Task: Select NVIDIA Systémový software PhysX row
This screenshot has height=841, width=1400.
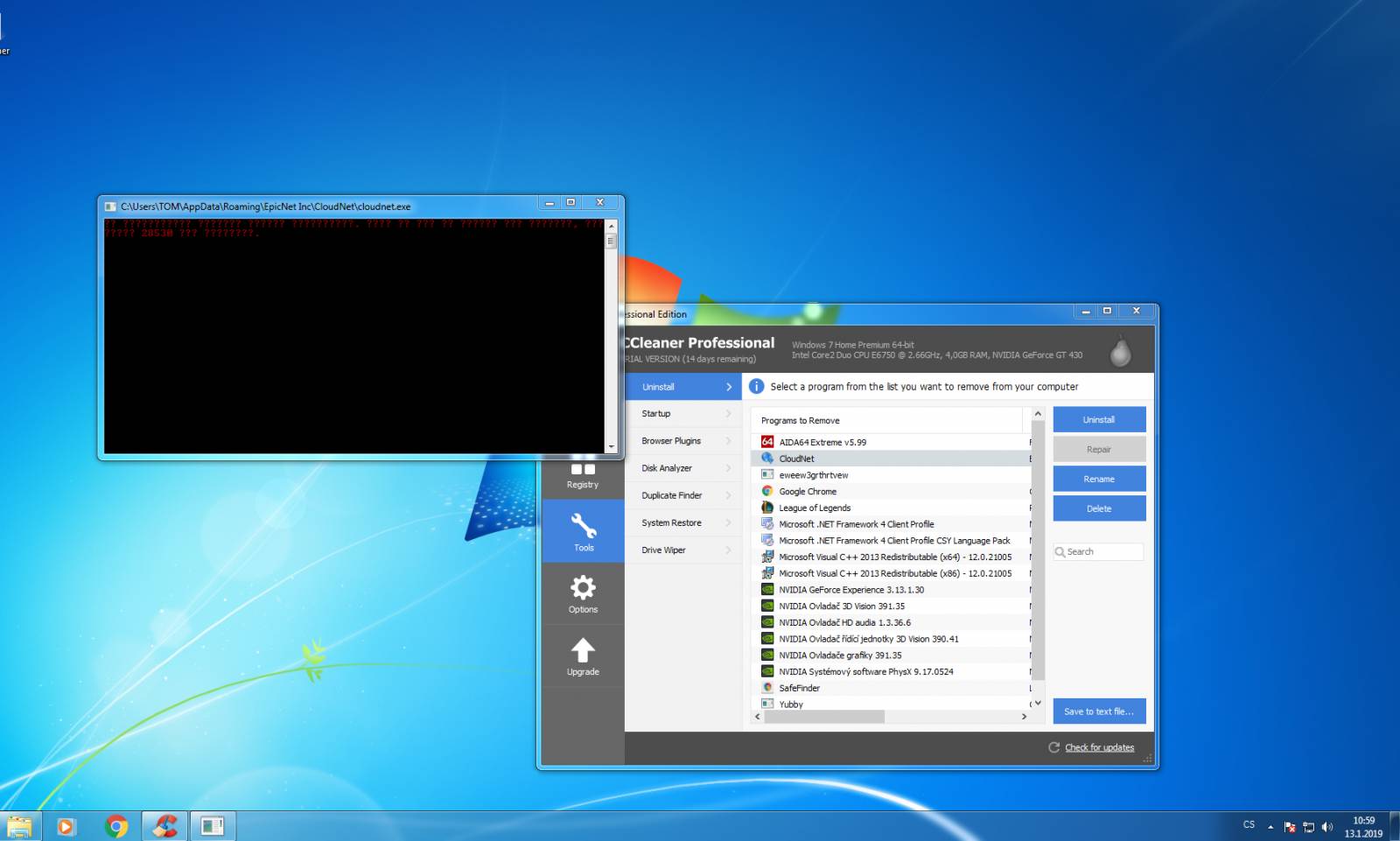Action: click(x=892, y=671)
